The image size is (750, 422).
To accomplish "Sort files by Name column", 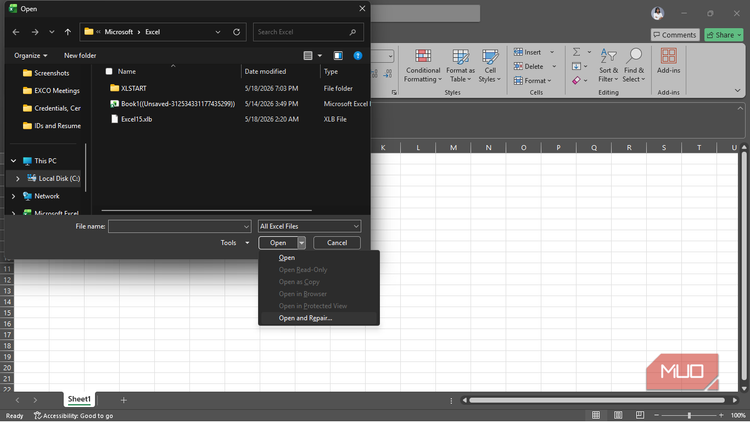I will pos(127,71).
